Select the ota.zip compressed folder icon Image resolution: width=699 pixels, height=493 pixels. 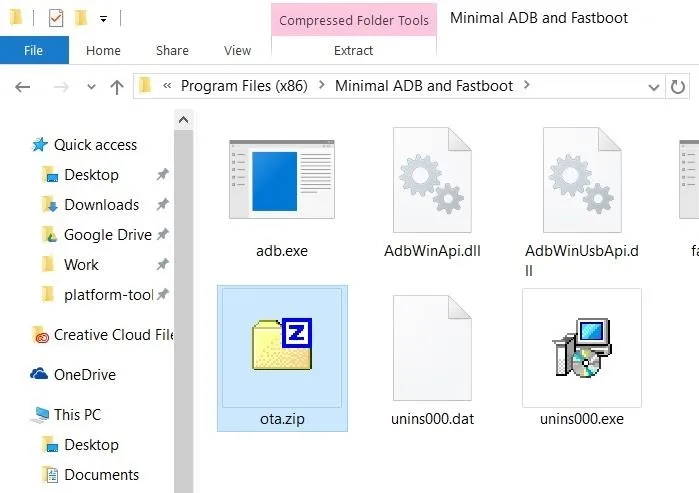tap(282, 344)
